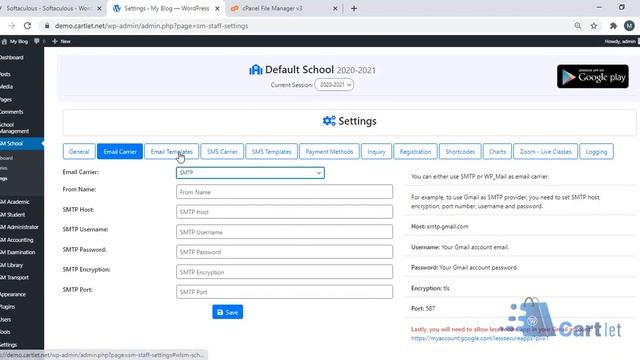Open the Logging tab

tap(596, 151)
